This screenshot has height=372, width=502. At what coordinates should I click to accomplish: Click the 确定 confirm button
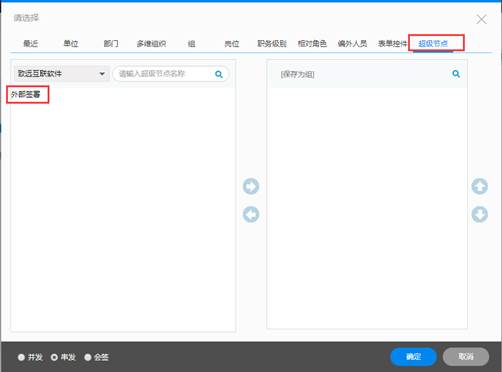click(413, 357)
